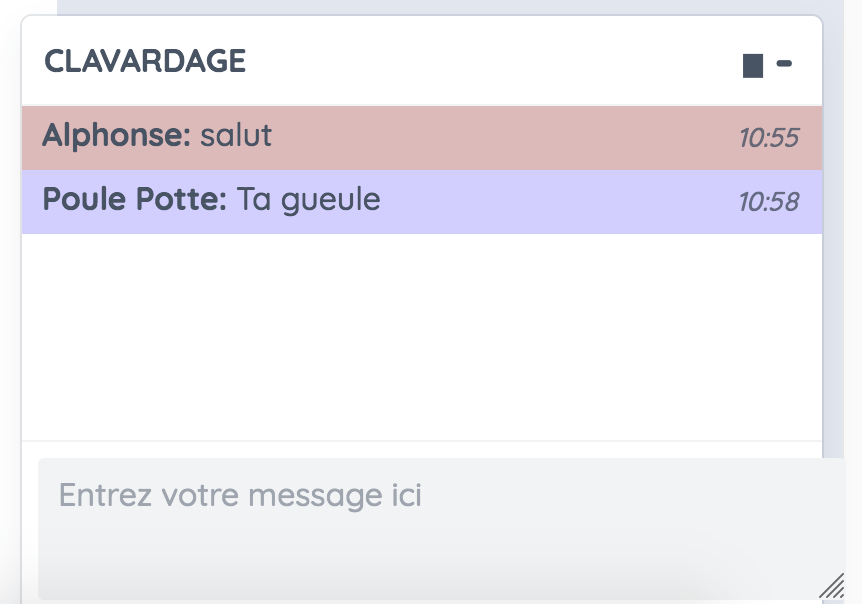
Task: Click the word salut in the chat
Action: coord(236,135)
